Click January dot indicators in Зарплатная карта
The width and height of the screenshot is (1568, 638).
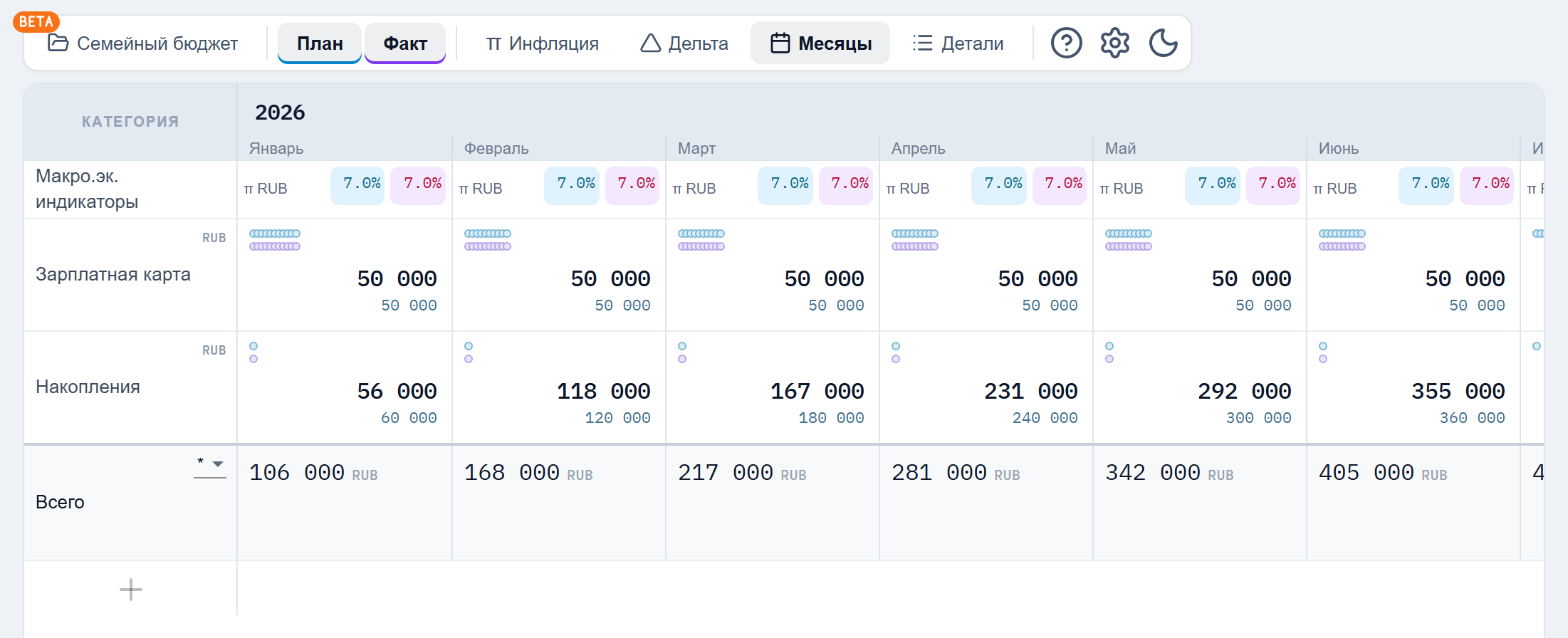point(275,240)
